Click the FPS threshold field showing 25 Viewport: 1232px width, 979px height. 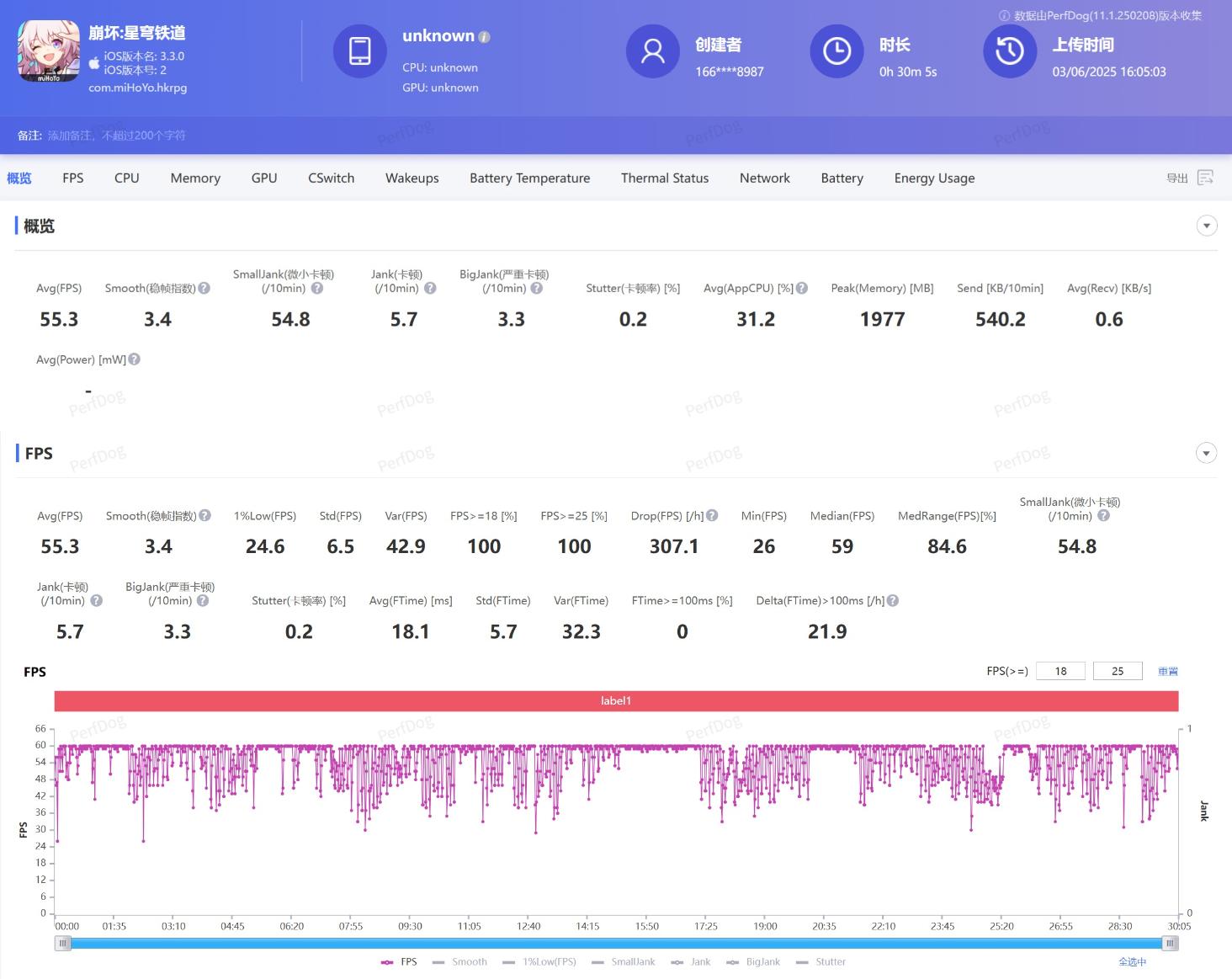[x=1118, y=671]
